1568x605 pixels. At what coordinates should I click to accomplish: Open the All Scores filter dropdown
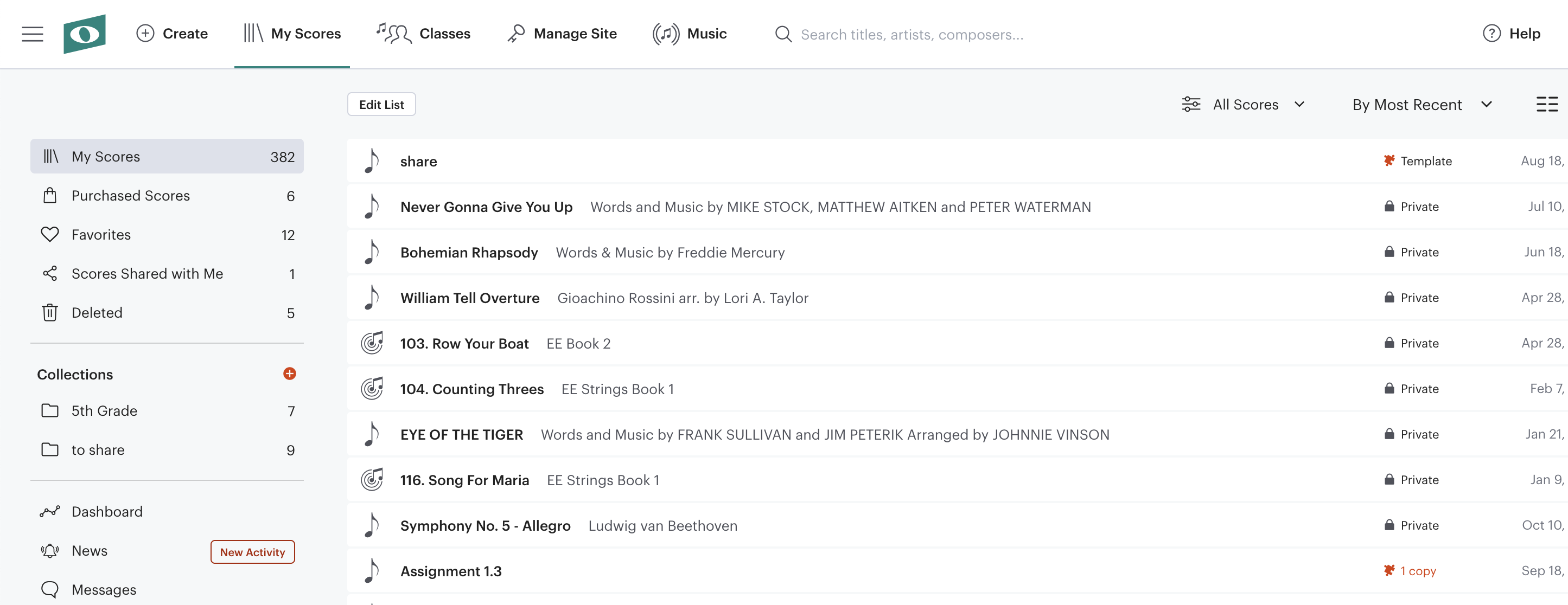1244,105
